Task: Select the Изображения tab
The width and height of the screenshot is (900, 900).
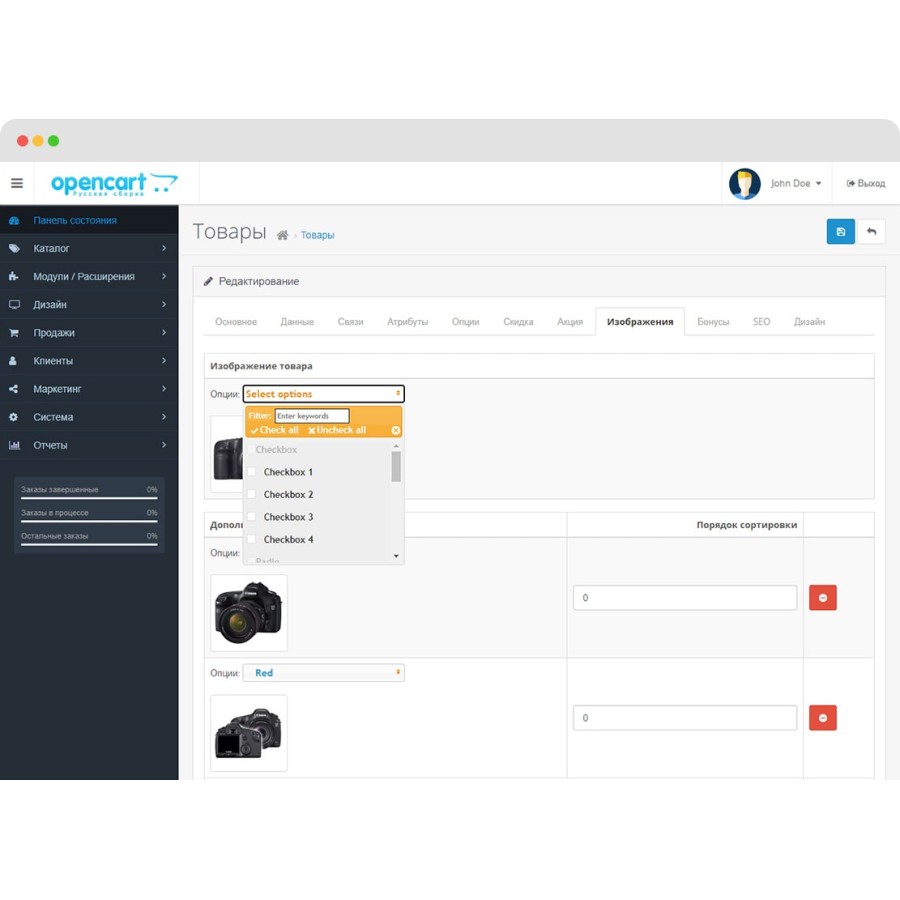Action: pyautogui.click(x=640, y=322)
